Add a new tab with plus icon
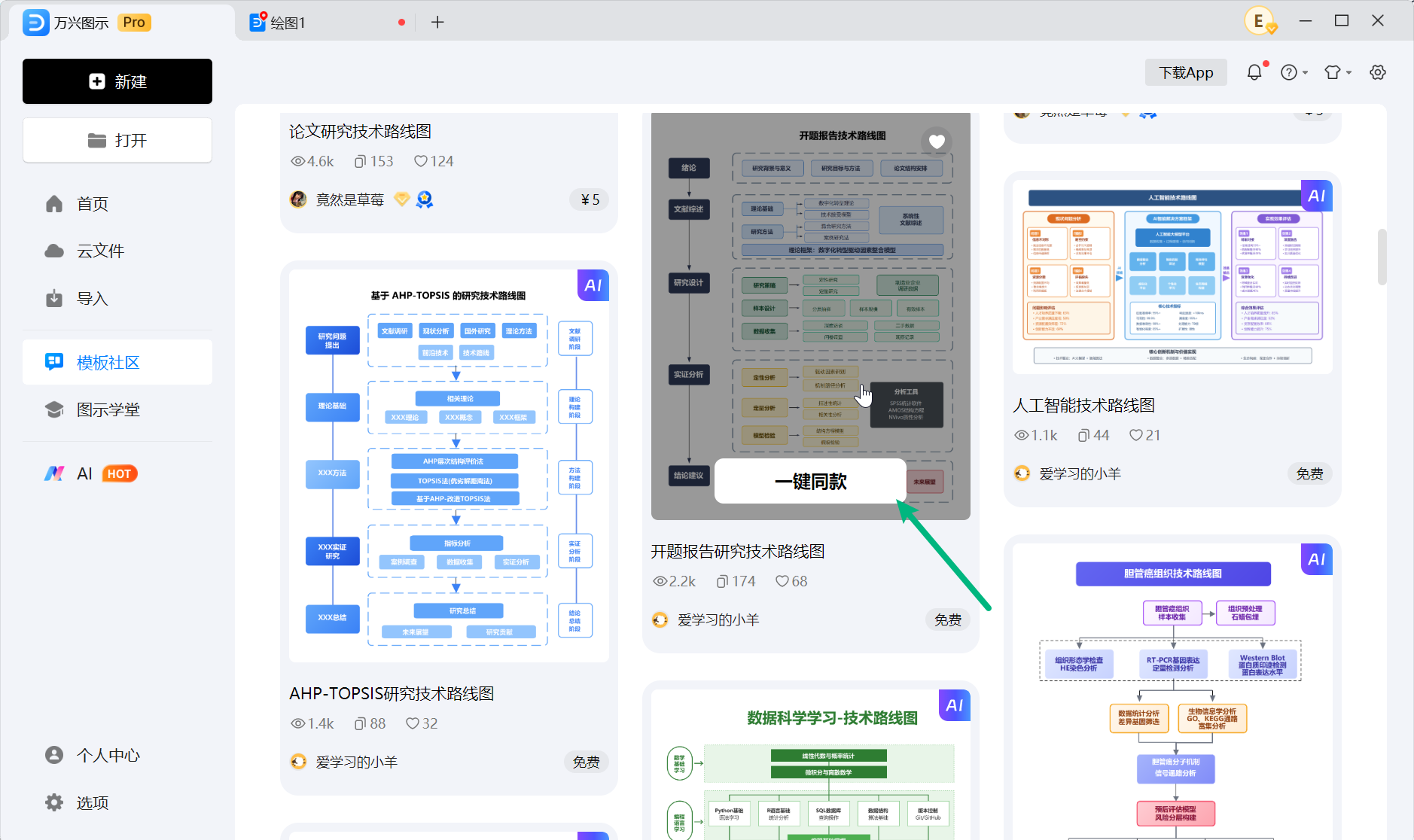Viewport: 1414px width, 840px height. pyautogui.click(x=437, y=23)
